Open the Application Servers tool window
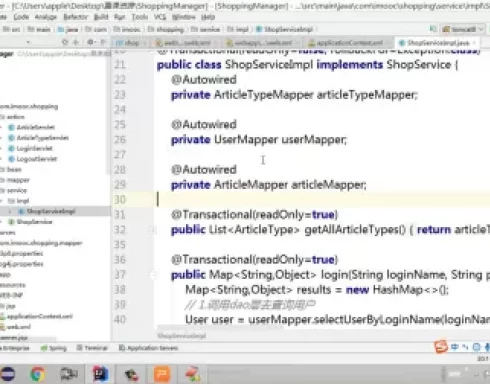This screenshot has width=490, height=384. 149,348
